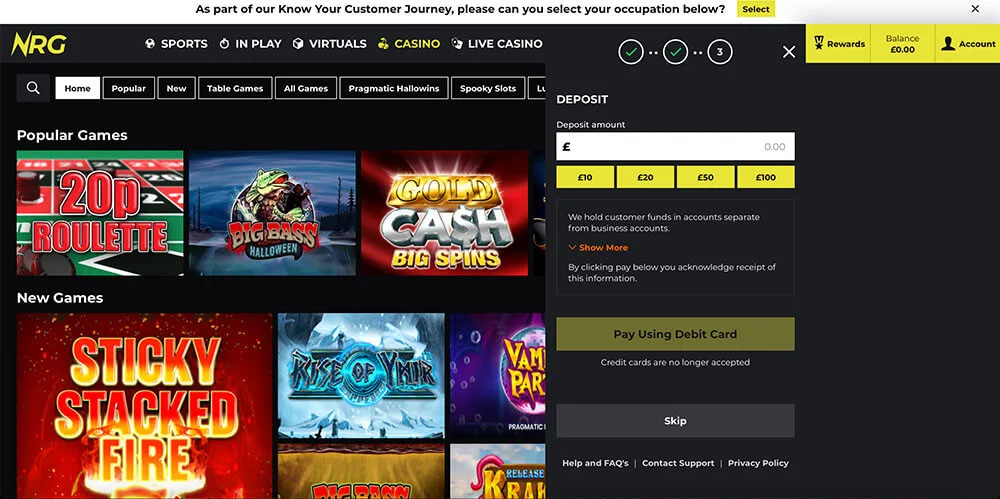Select the All Games tab
The height and width of the screenshot is (499, 1000).
pos(306,88)
